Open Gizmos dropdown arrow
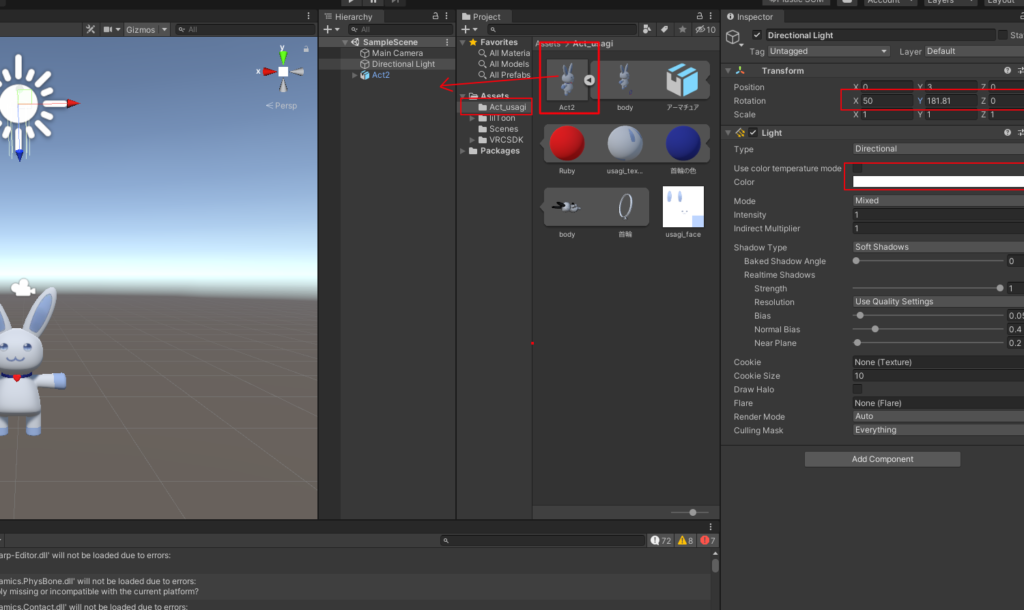The image size is (1024, 610). (x=165, y=29)
